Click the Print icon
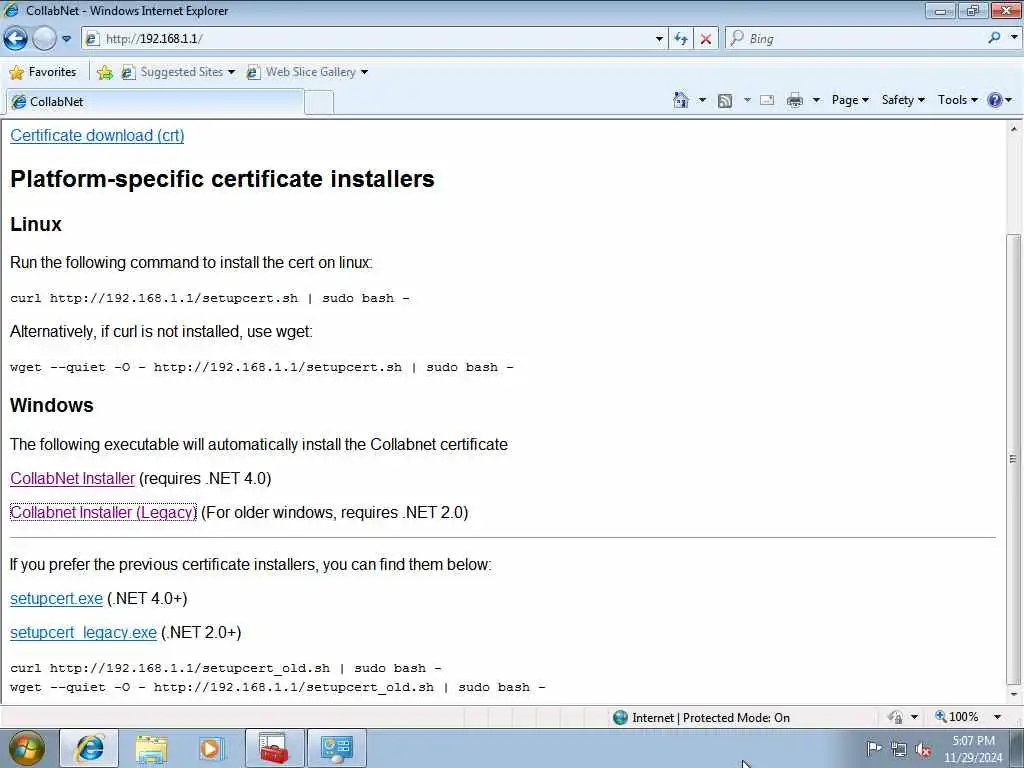The height and width of the screenshot is (768, 1024). (795, 100)
